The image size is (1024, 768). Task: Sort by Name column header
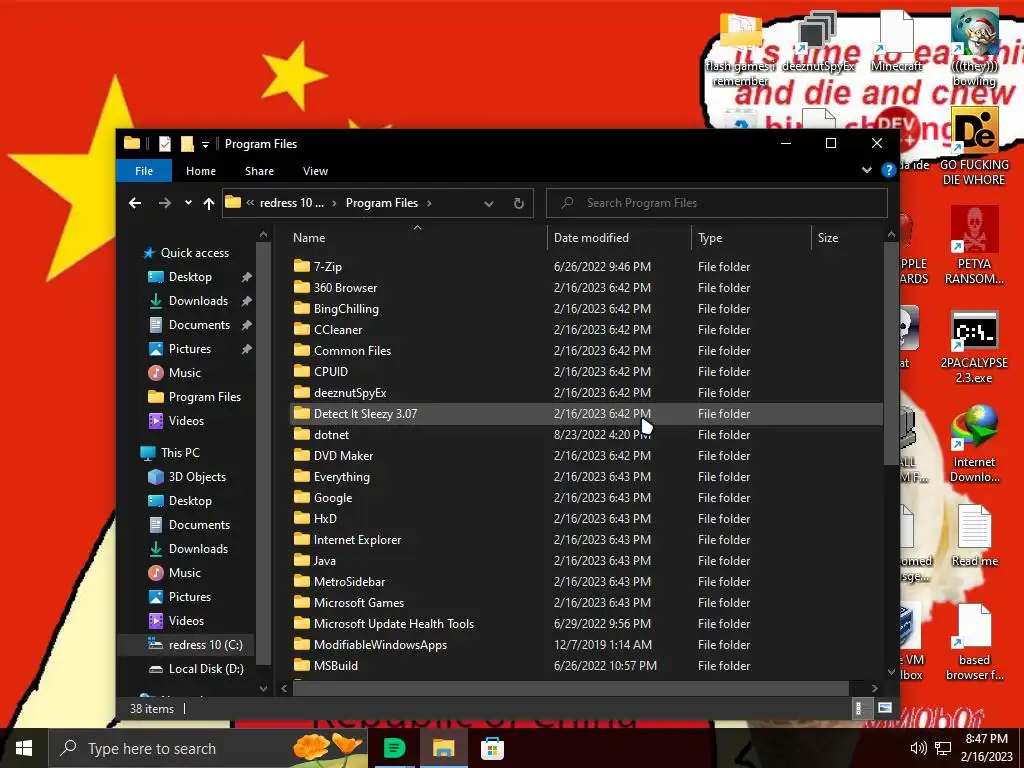(417, 238)
